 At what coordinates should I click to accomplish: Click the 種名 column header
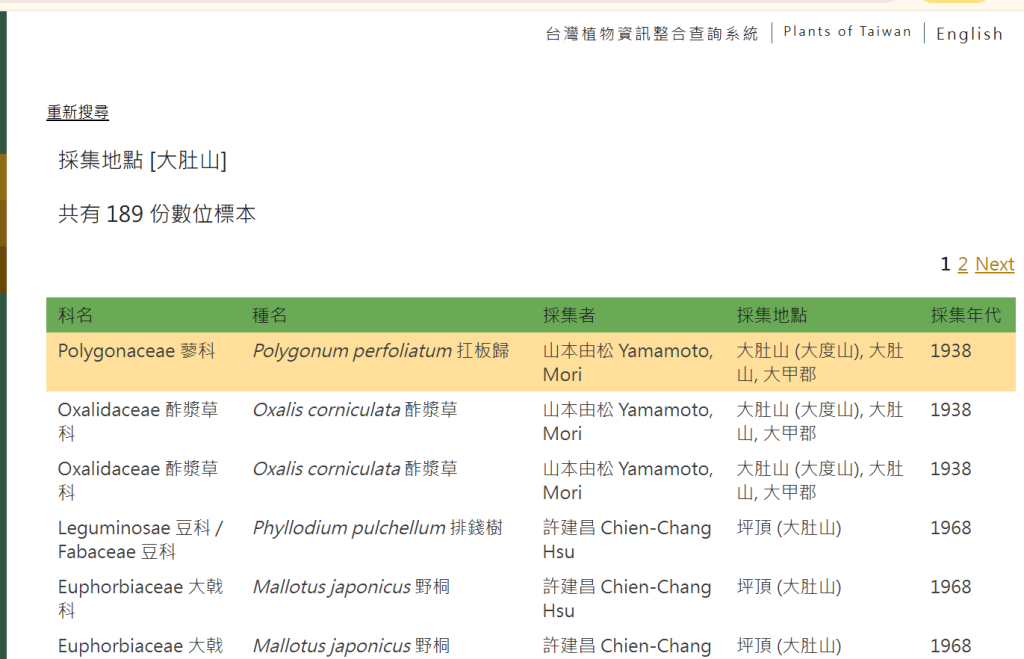click(x=270, y=316)
